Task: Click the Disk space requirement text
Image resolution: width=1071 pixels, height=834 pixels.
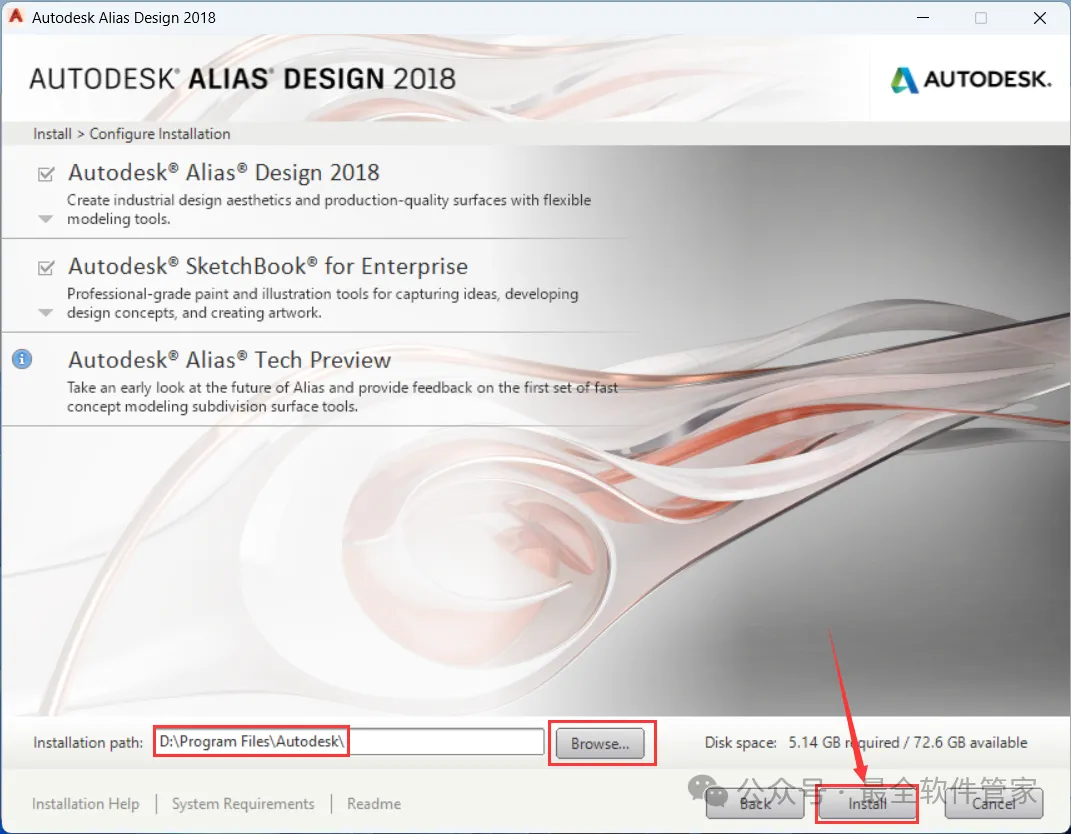Action: point(866,742)
